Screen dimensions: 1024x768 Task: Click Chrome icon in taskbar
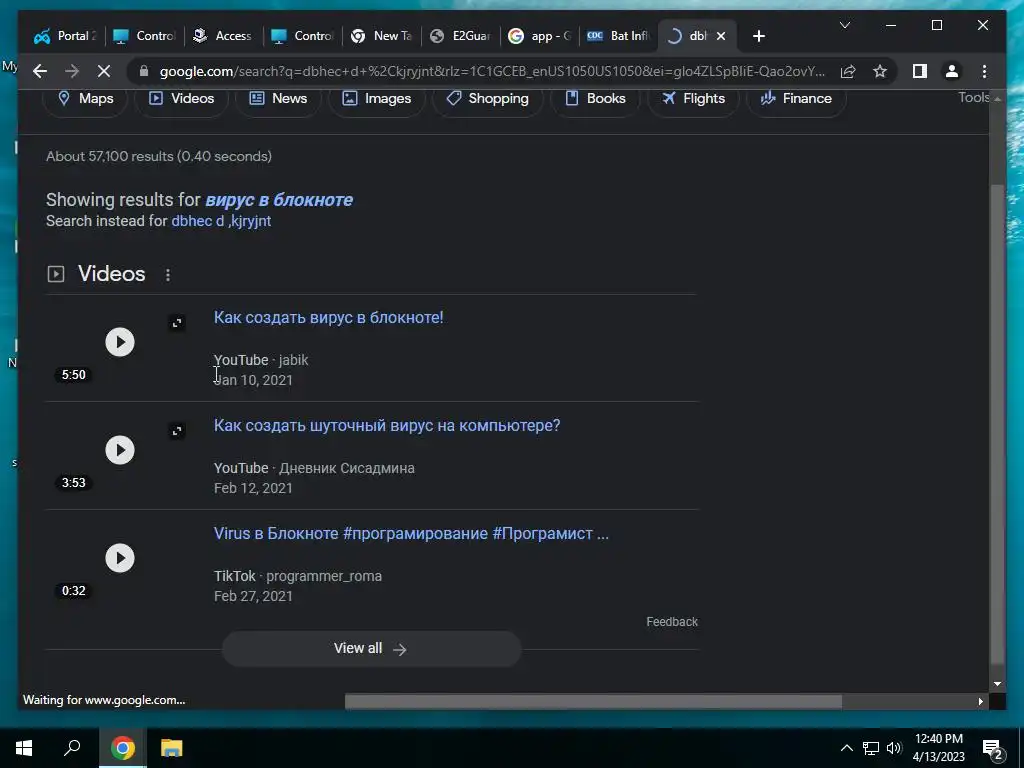[x=122, y=748]
